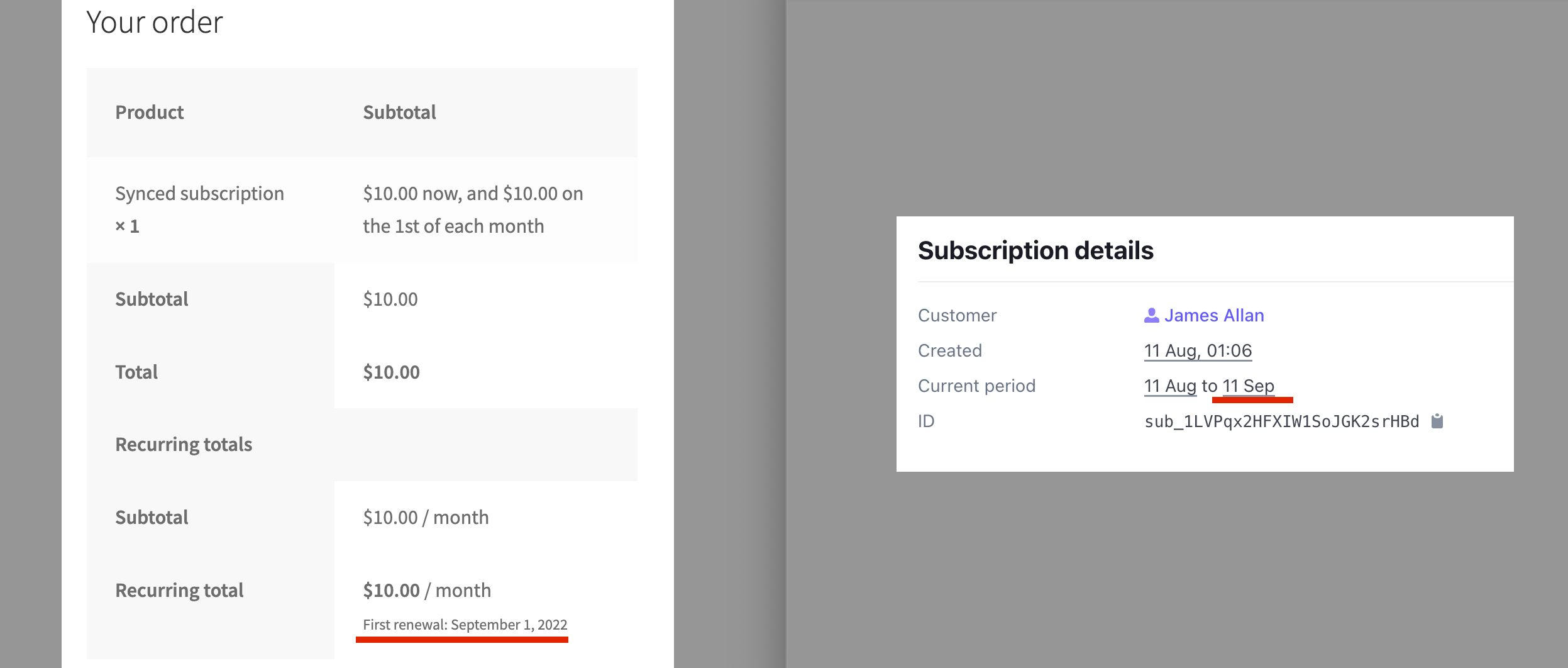The width and height of the screenshot is (1568, 668).
Task: Click the Current period row label
Action: click(x=976, y=385)
